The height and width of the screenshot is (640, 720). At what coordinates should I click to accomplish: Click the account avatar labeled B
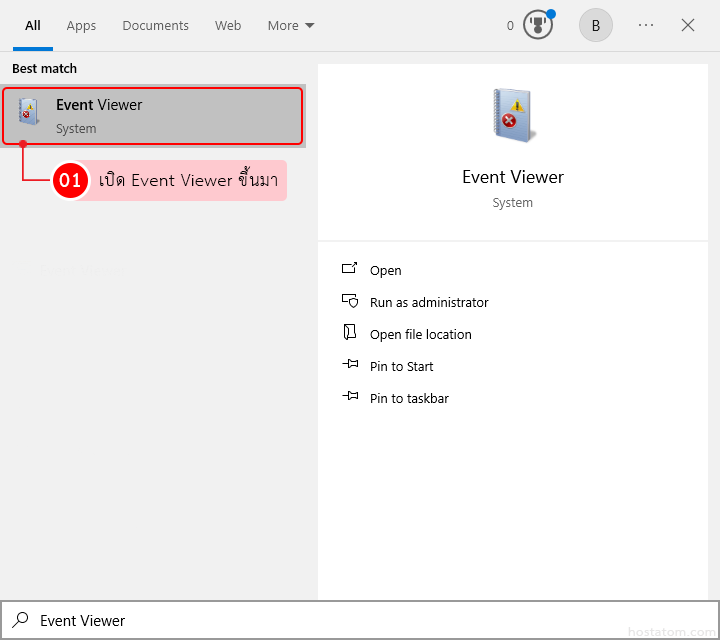(596, 26)
